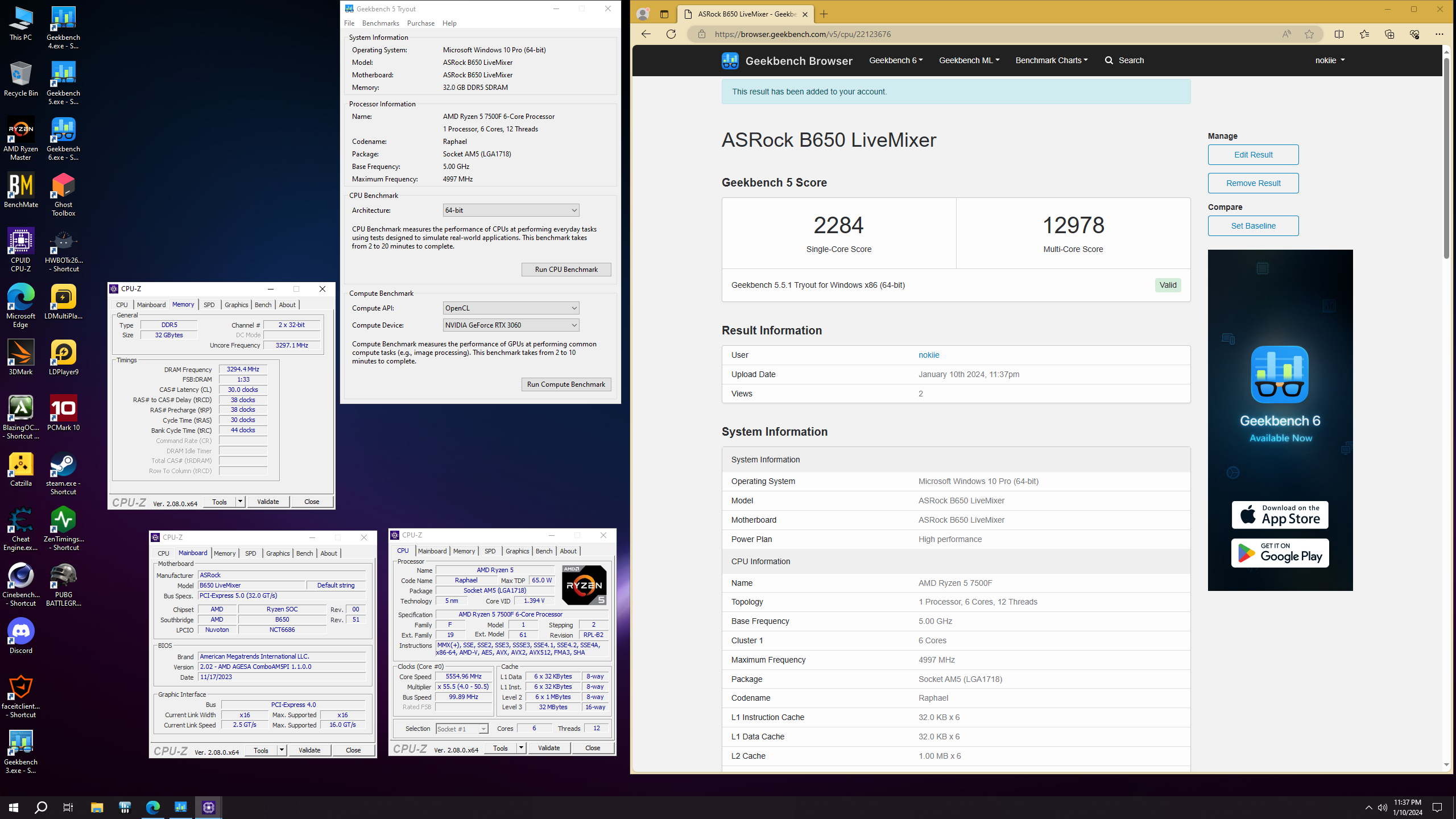This screenshot has height=819, width=1456.
Task: Open PCMark 10 desktop icon
Action: pos(63,413)
